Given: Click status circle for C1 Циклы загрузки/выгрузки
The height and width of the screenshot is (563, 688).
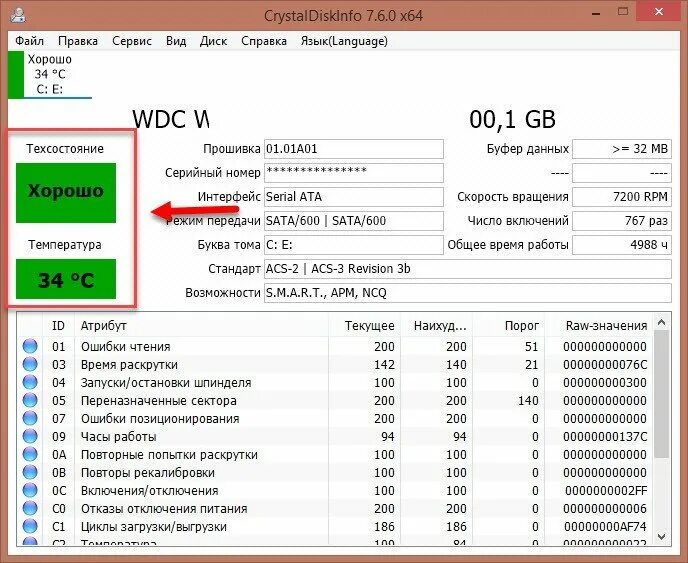Looking at the screenshot, I should (30, 526).
